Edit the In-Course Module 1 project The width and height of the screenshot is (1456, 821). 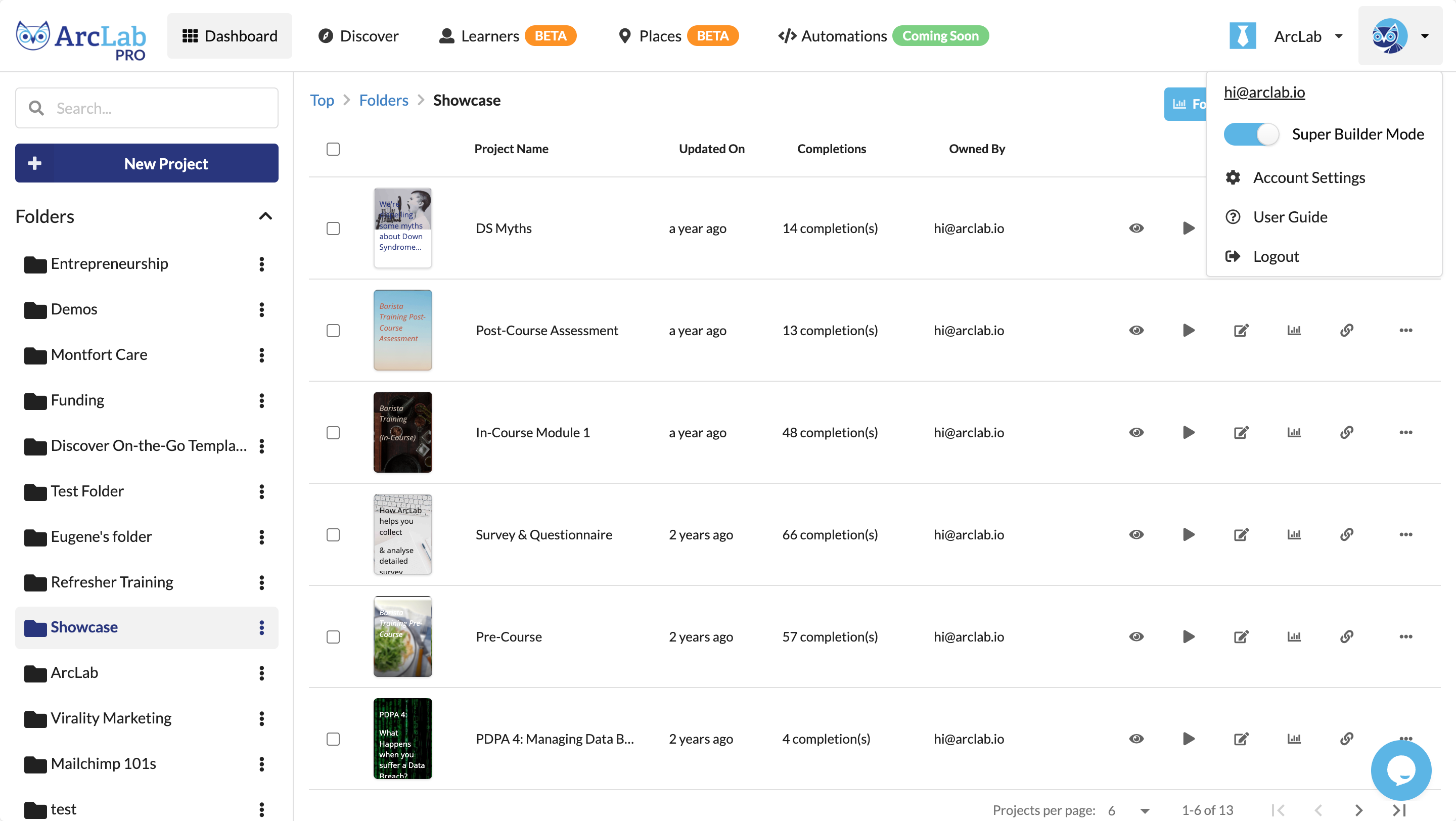1241,432
